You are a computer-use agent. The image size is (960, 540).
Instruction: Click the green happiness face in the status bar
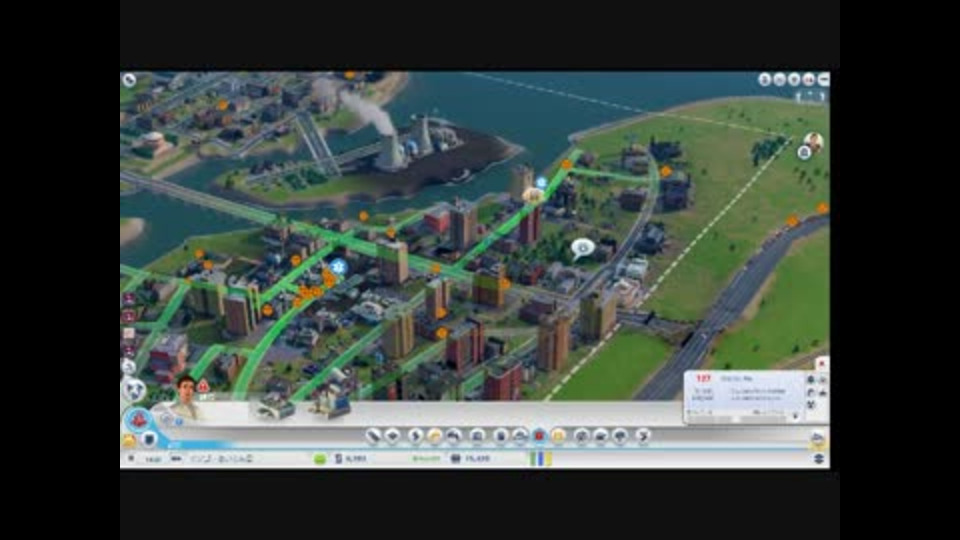[x=320, y=459]
